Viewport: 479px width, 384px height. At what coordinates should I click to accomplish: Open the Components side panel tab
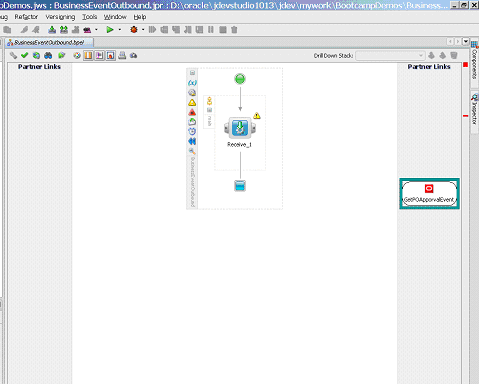click(x=475, y=63)
